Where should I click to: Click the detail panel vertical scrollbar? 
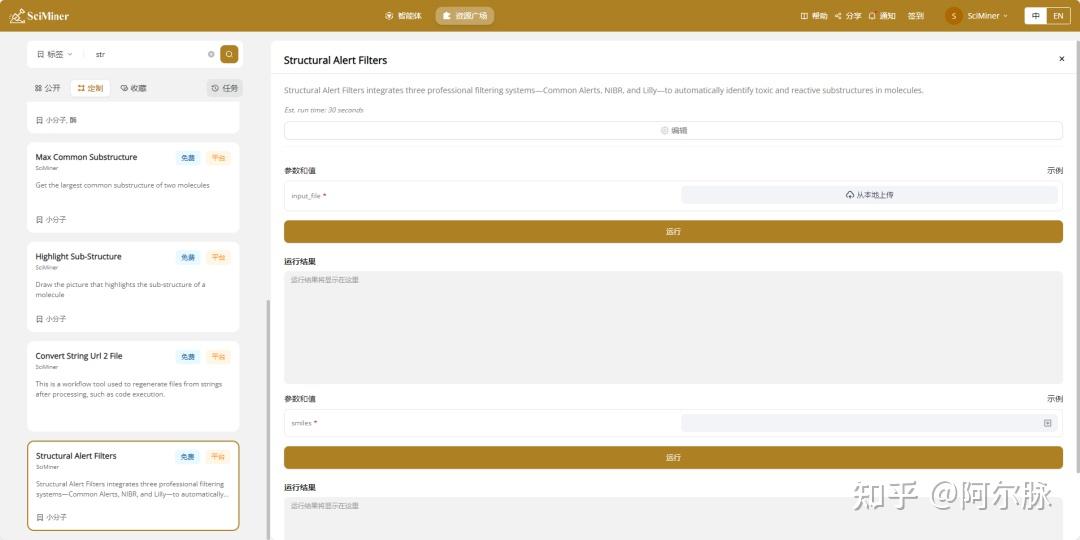point(1078,258)
